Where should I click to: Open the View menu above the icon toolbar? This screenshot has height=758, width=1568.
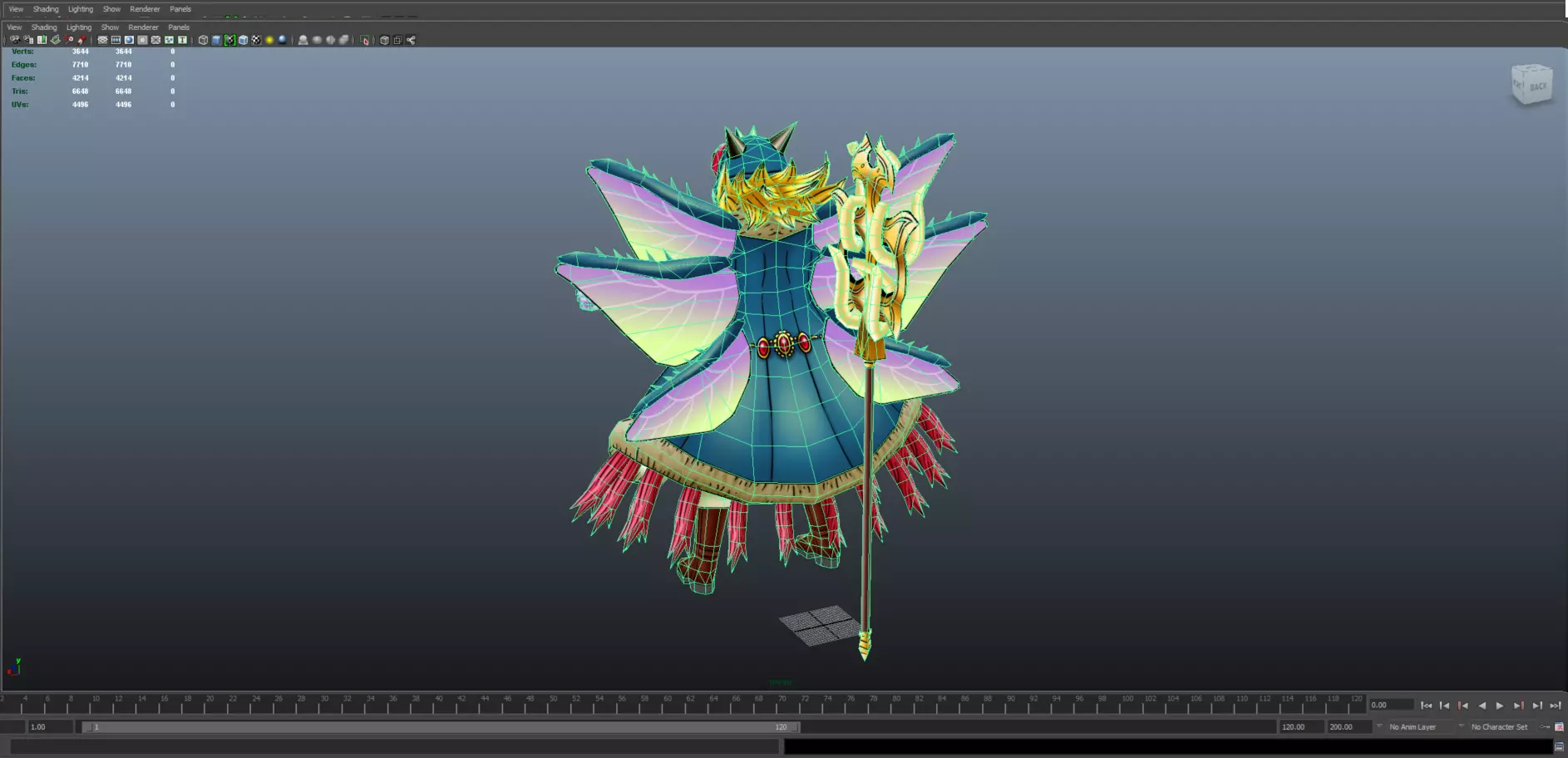[x=15, y=27]
